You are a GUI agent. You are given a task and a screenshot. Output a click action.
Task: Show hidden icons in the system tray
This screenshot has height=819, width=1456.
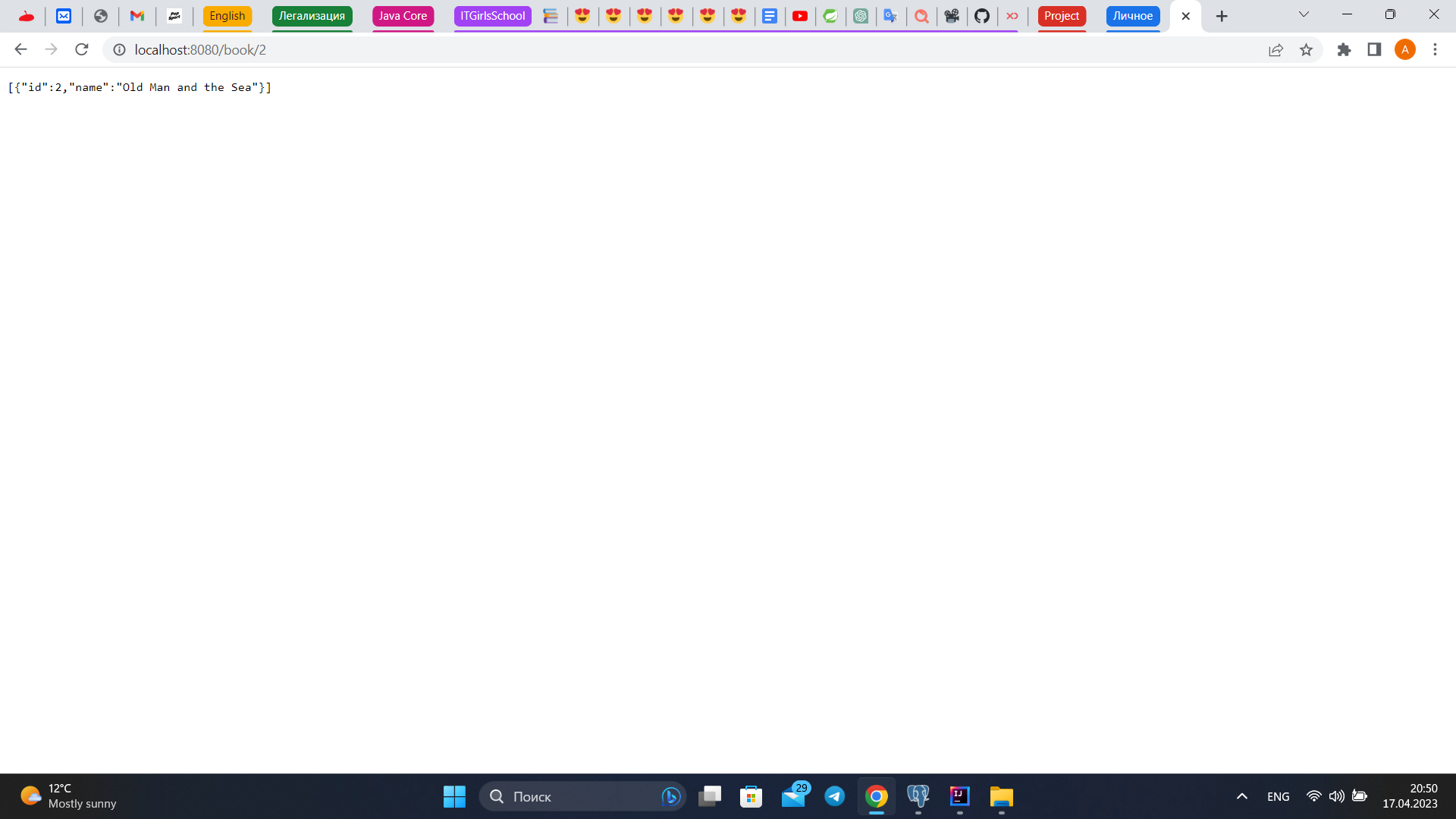coord(1242,796)
